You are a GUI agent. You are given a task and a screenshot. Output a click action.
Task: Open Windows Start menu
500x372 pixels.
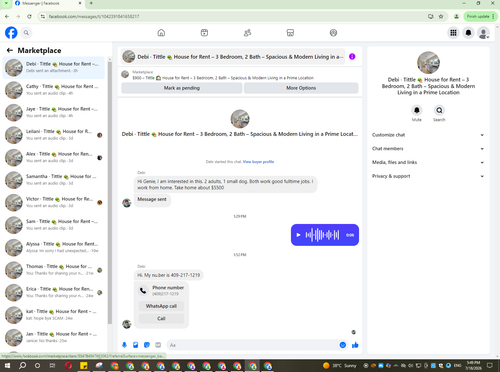click(7, 366)
